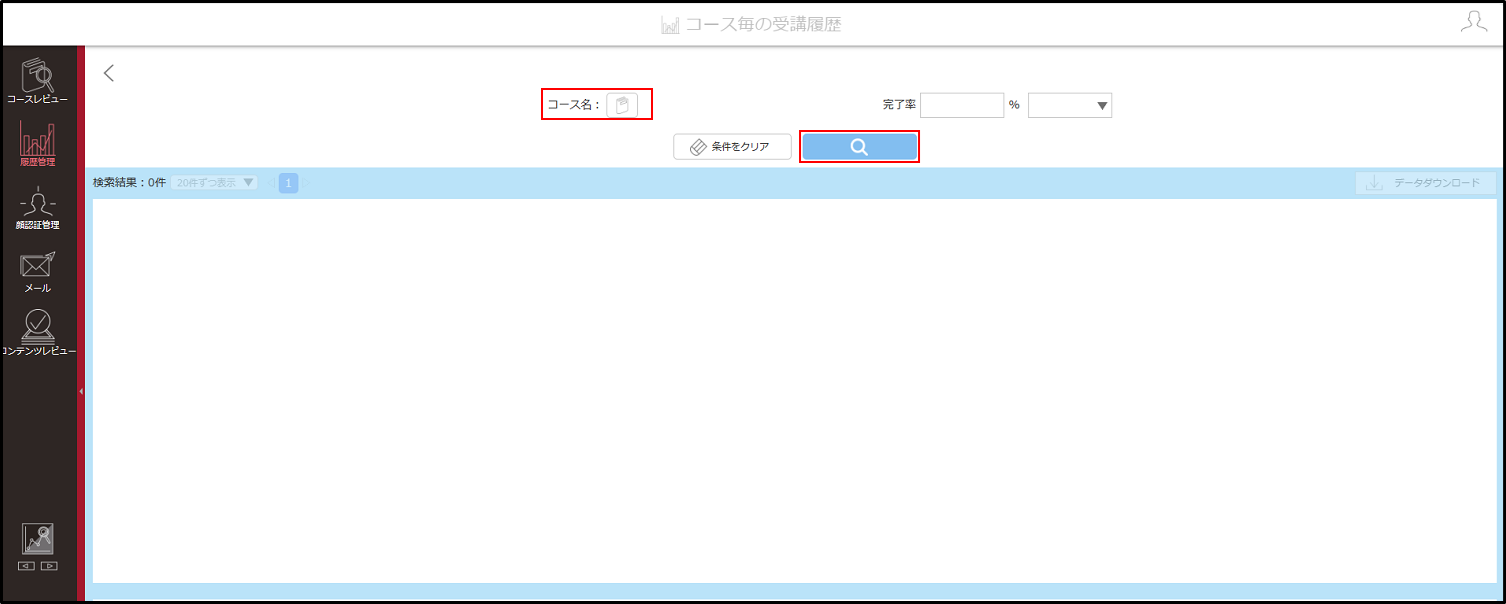
Task: Open the user profile icon
Action: click(1474, 23)
